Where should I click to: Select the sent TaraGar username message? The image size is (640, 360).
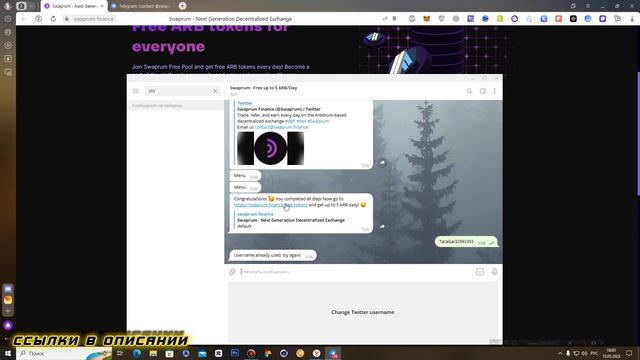coord(466,242)
